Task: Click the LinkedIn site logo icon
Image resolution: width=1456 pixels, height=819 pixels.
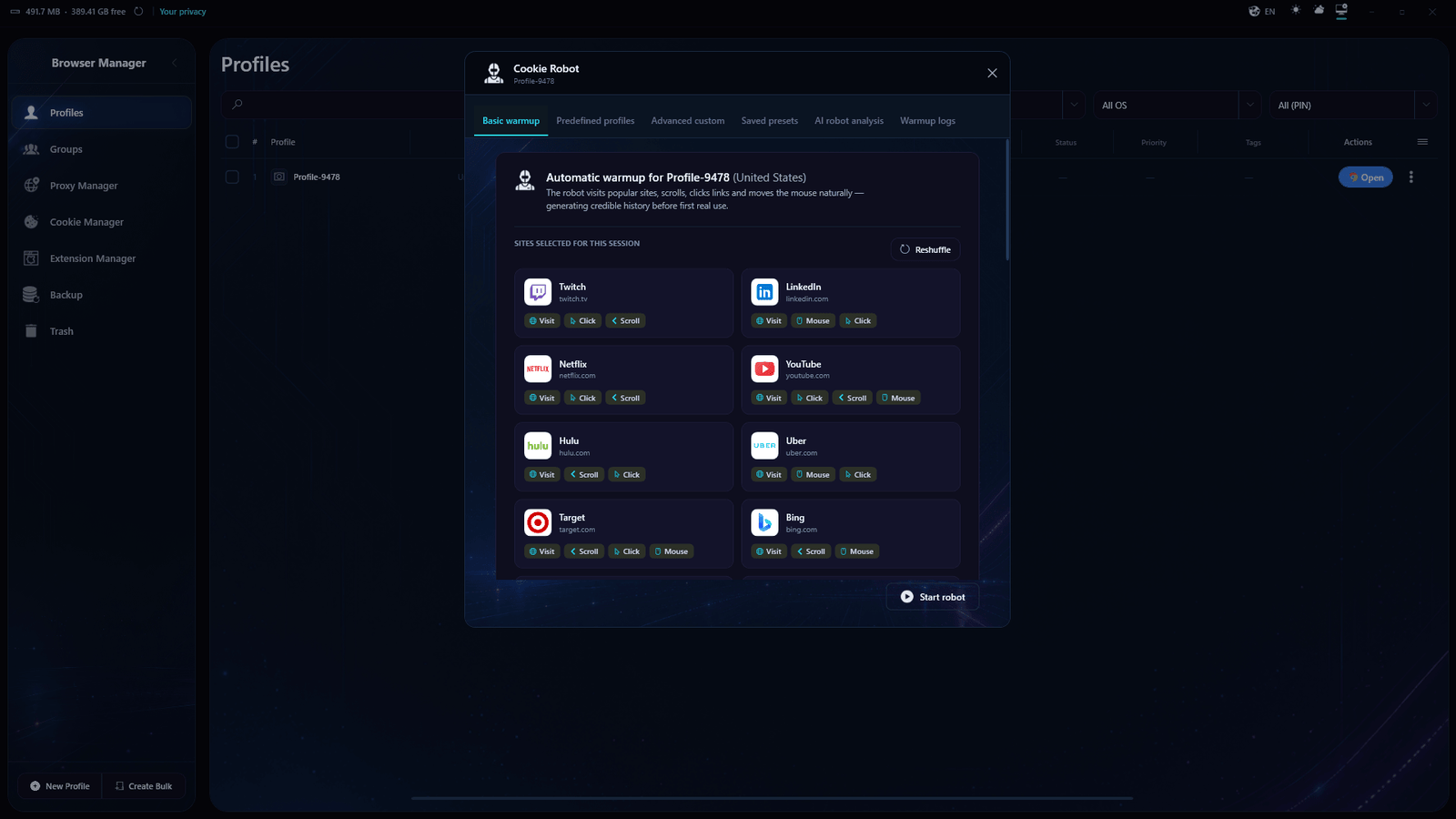Action: [x=764, y=292]
